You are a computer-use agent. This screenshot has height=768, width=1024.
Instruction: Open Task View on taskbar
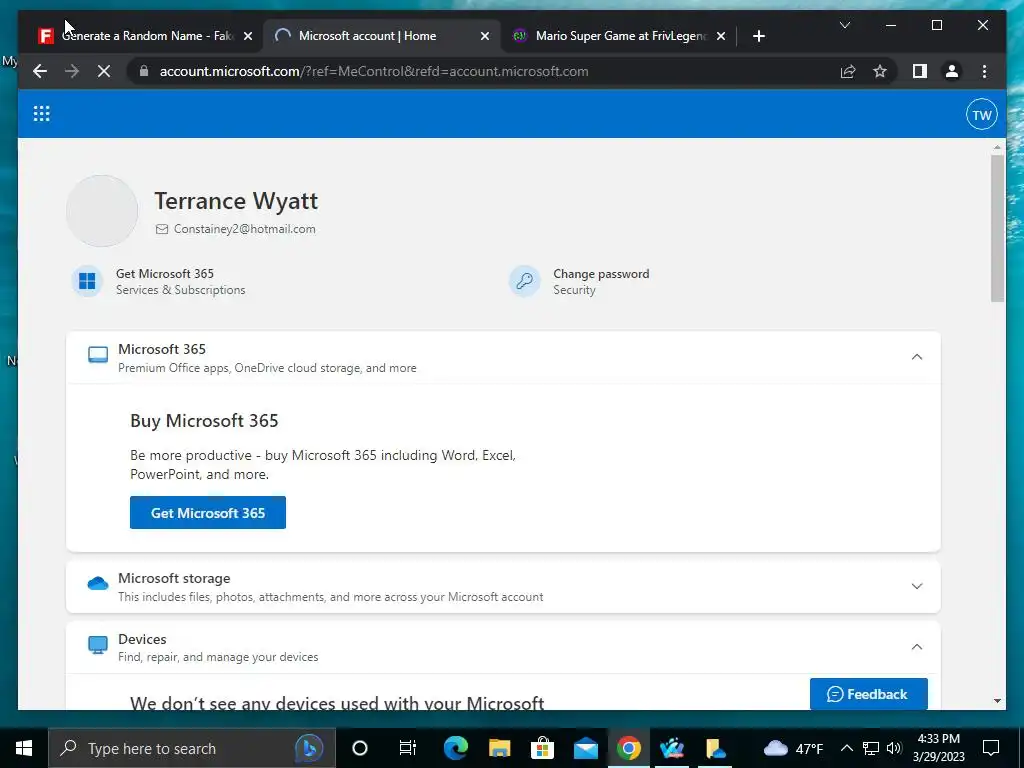click(408, 748)
